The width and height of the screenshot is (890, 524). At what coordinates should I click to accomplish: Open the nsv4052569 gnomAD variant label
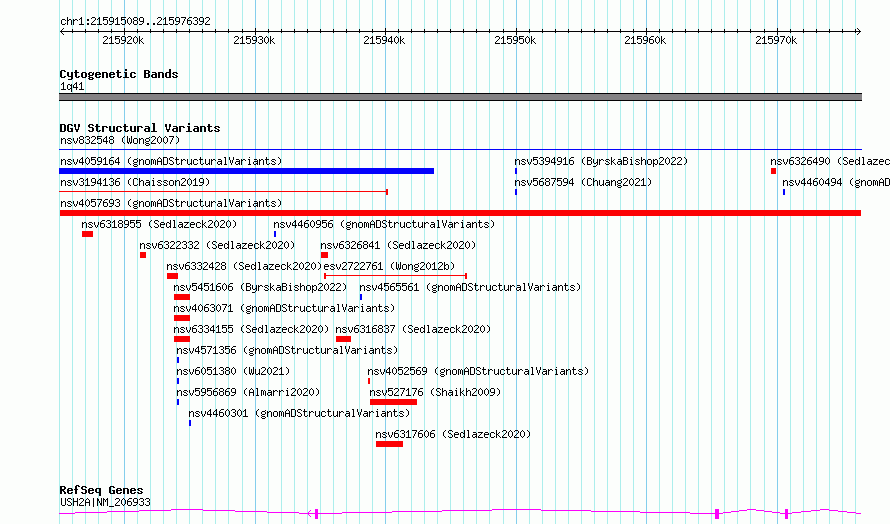[x=478, y=371]
